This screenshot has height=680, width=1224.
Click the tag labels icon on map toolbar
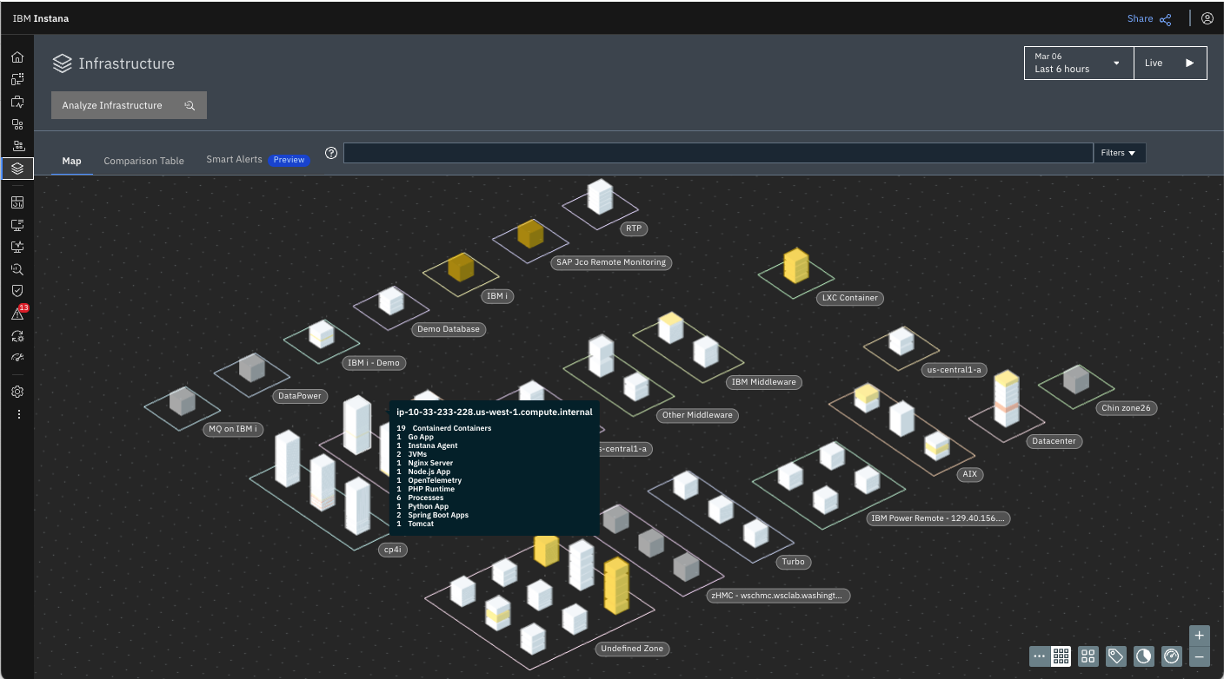coord(1116,656)
